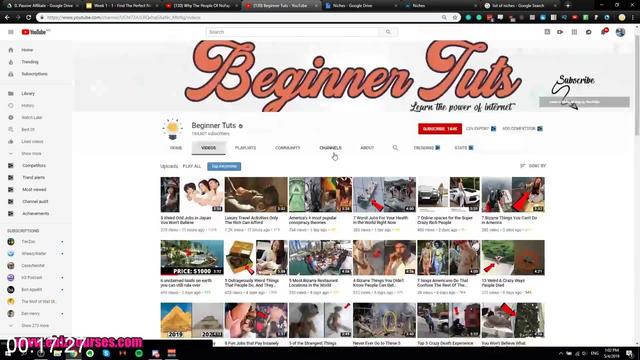The image size is (640, 360).
Task: Click CSV EXPORT
Action: (481, 129)
